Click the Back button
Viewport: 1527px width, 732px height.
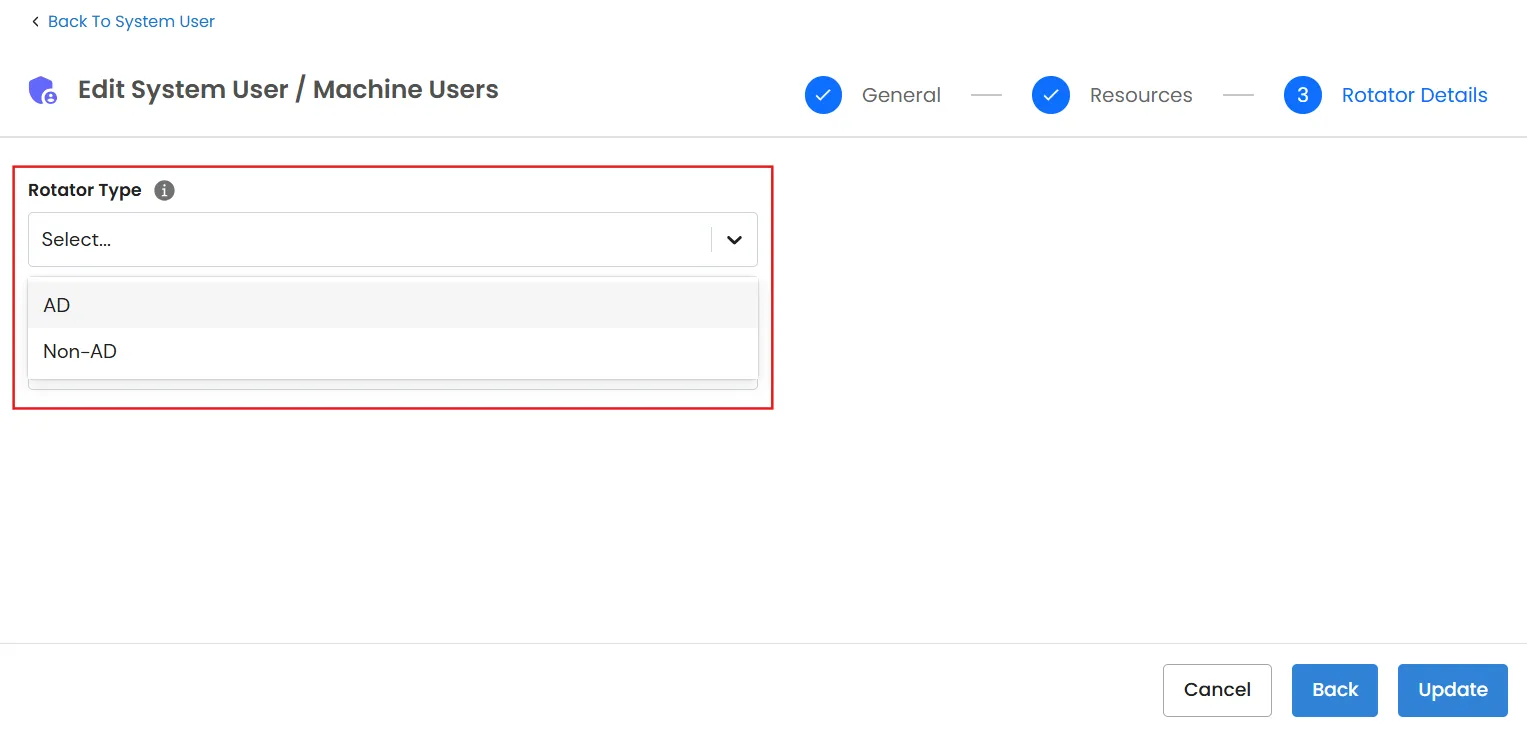click(1335, 690)
